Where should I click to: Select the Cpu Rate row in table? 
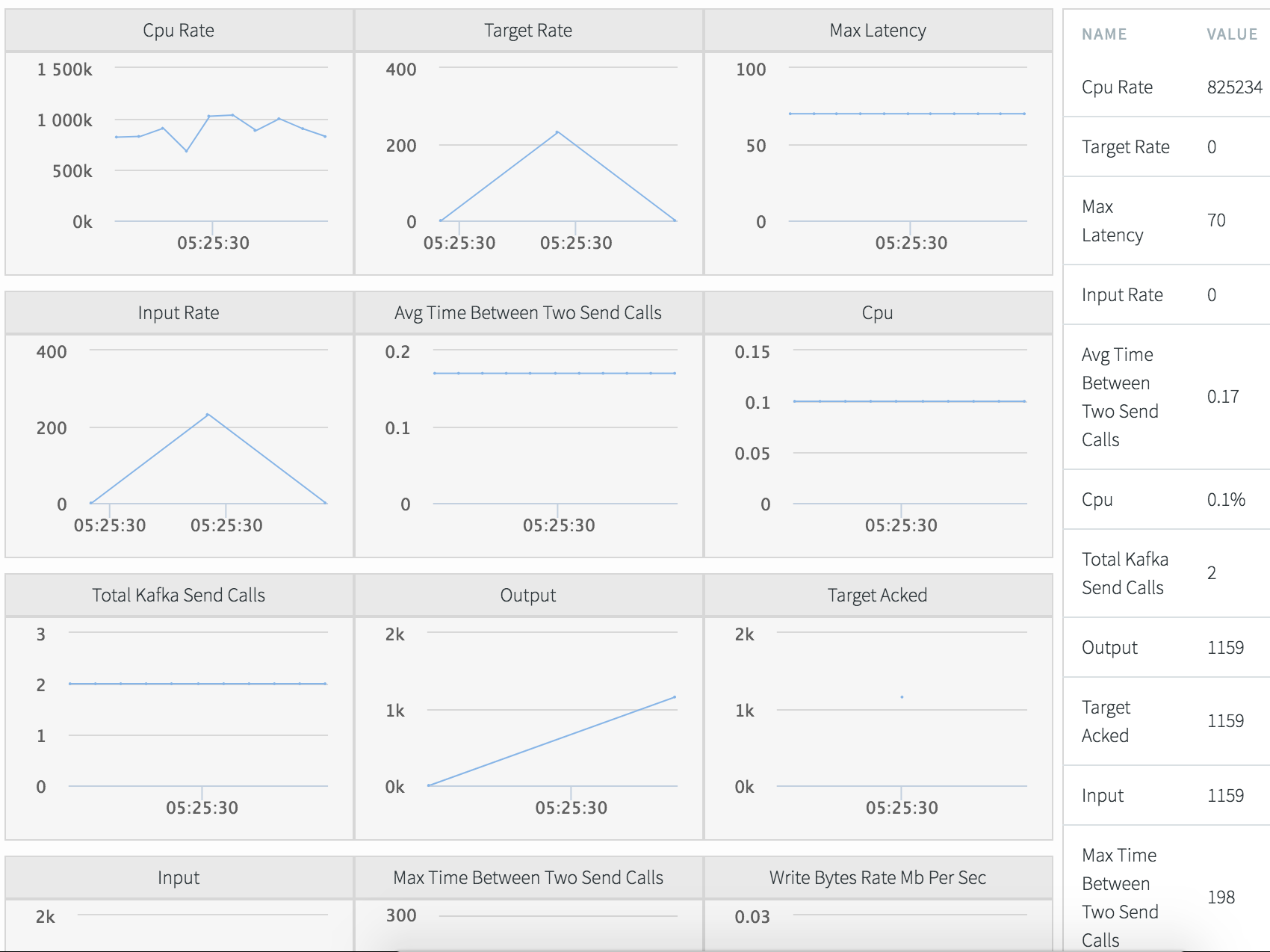coord(1167,87)
